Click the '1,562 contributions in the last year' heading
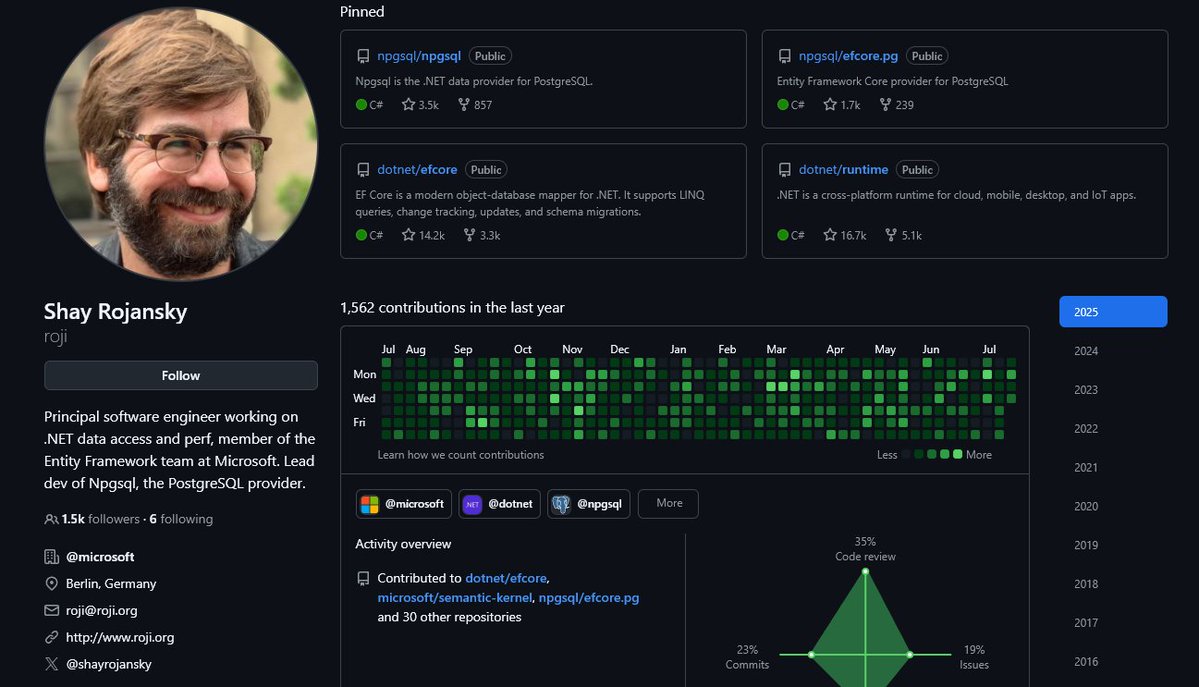1199x687 pixels. click(452, 308)
